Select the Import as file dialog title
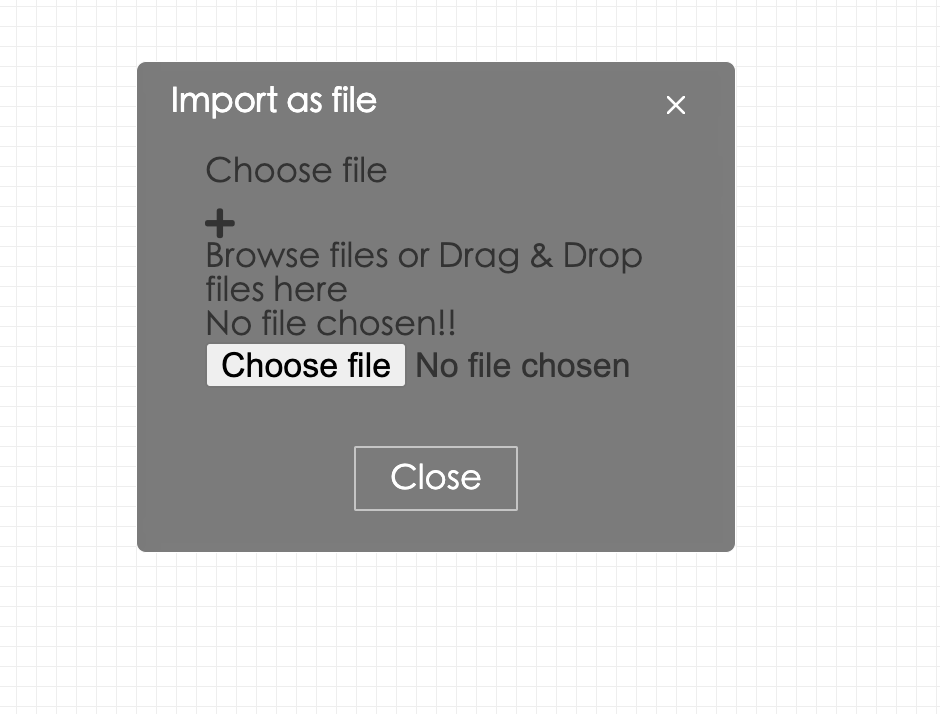Screen dimensions: 940x714 point(274,100)
